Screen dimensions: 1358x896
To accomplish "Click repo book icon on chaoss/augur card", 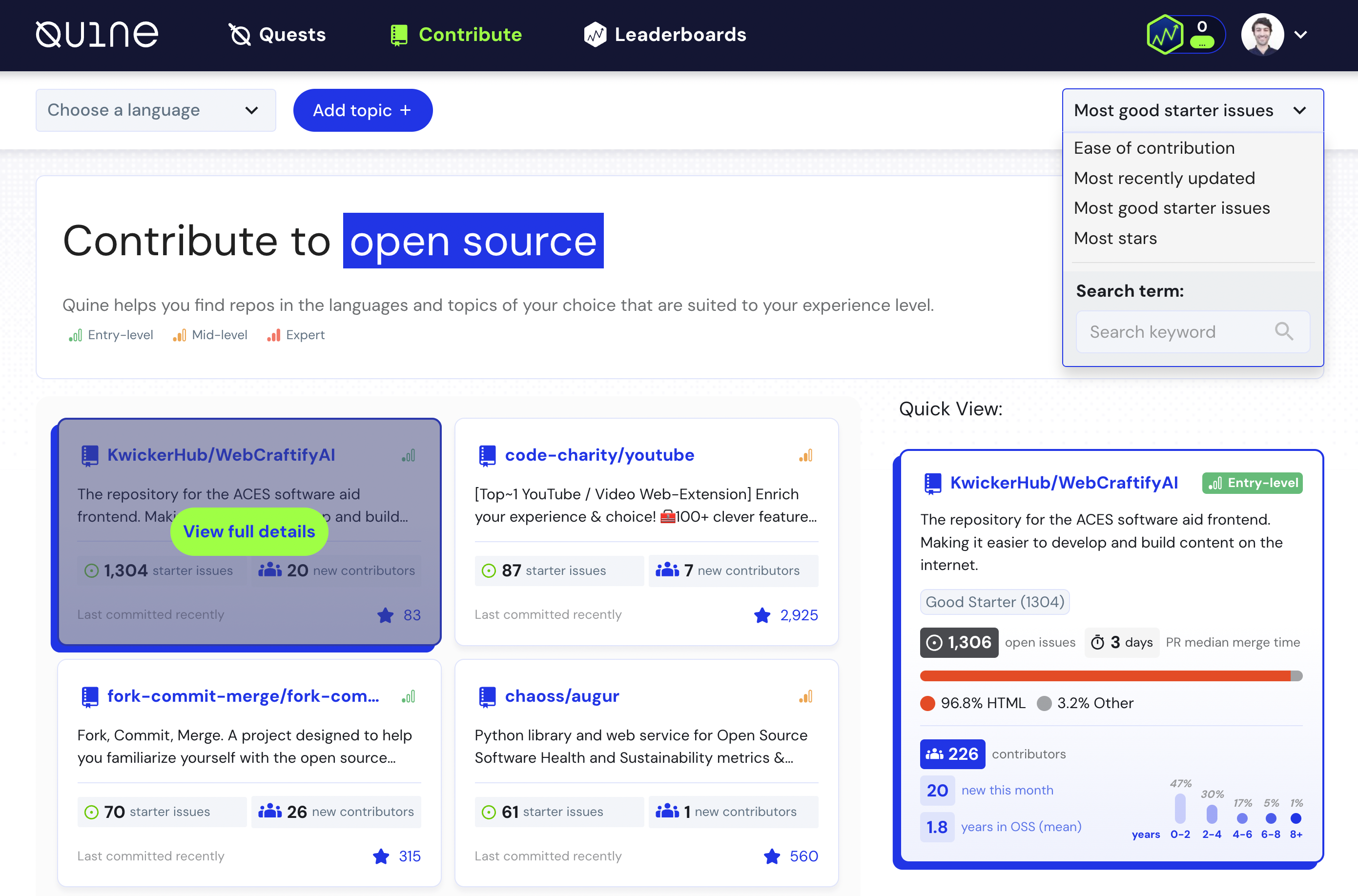I will (x=487, y=697).
